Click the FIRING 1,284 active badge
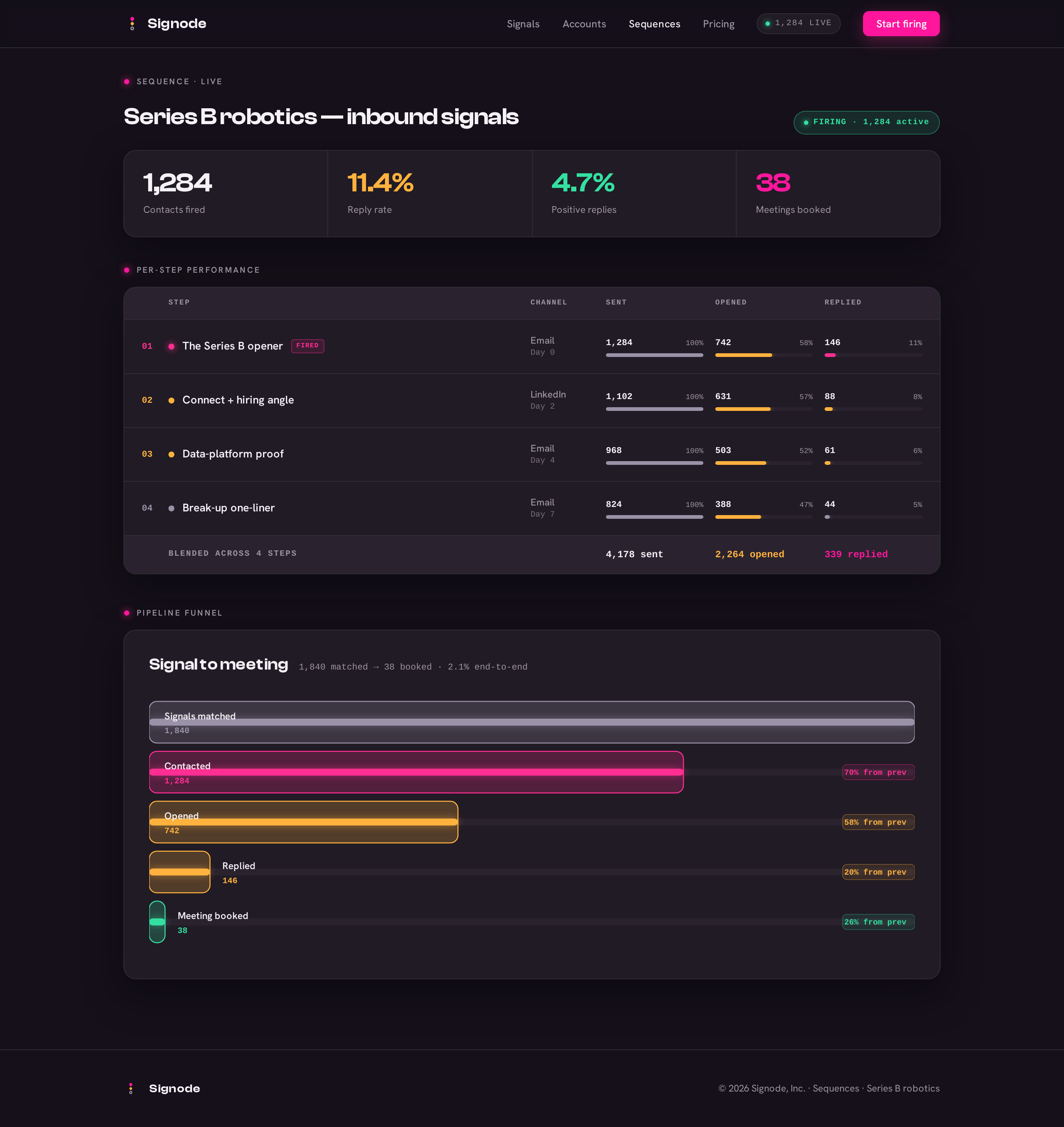1064x1127 pixels. (866, 123)
